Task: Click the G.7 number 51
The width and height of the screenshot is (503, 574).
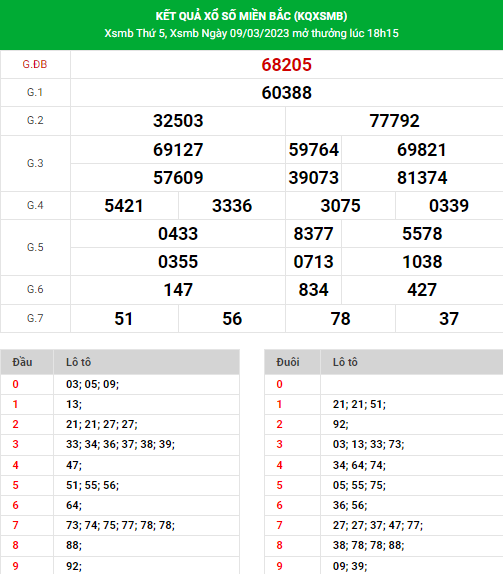Action: point(123,318)
